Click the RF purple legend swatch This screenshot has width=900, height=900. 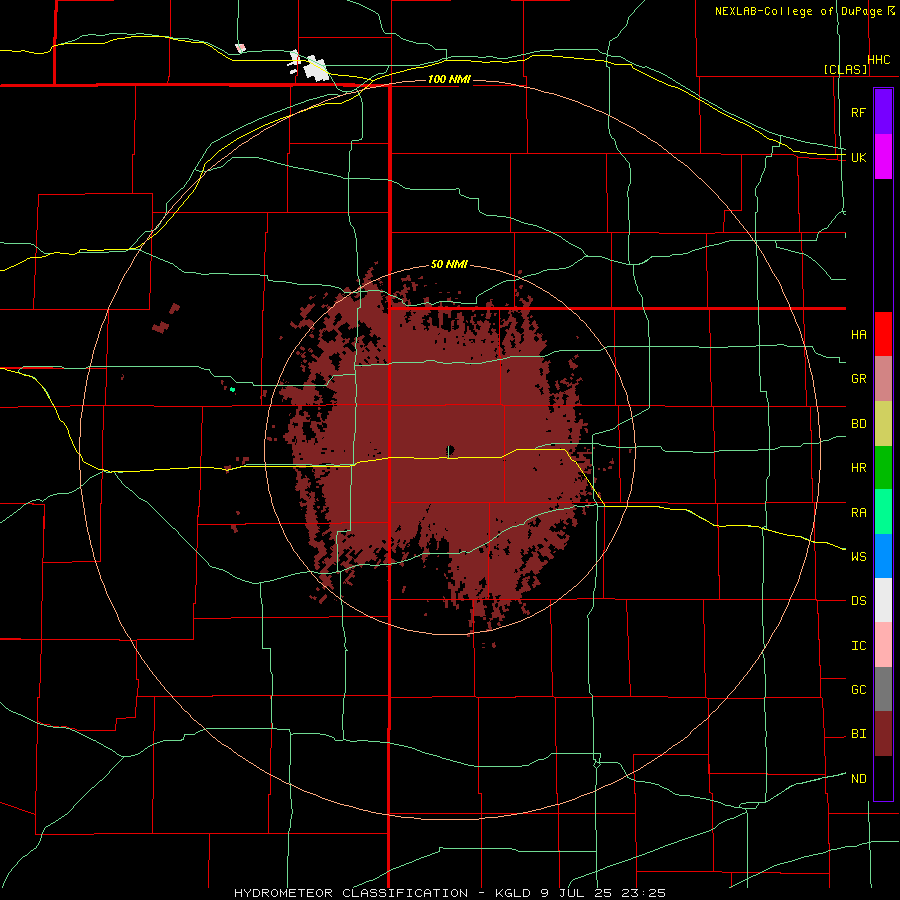[x=883, y=112]
